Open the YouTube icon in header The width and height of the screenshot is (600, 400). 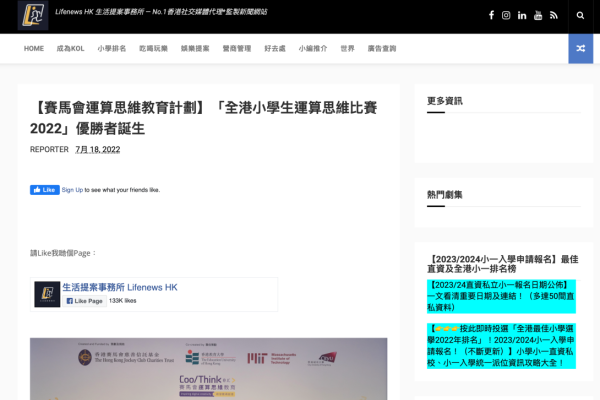tap(538, 16)
